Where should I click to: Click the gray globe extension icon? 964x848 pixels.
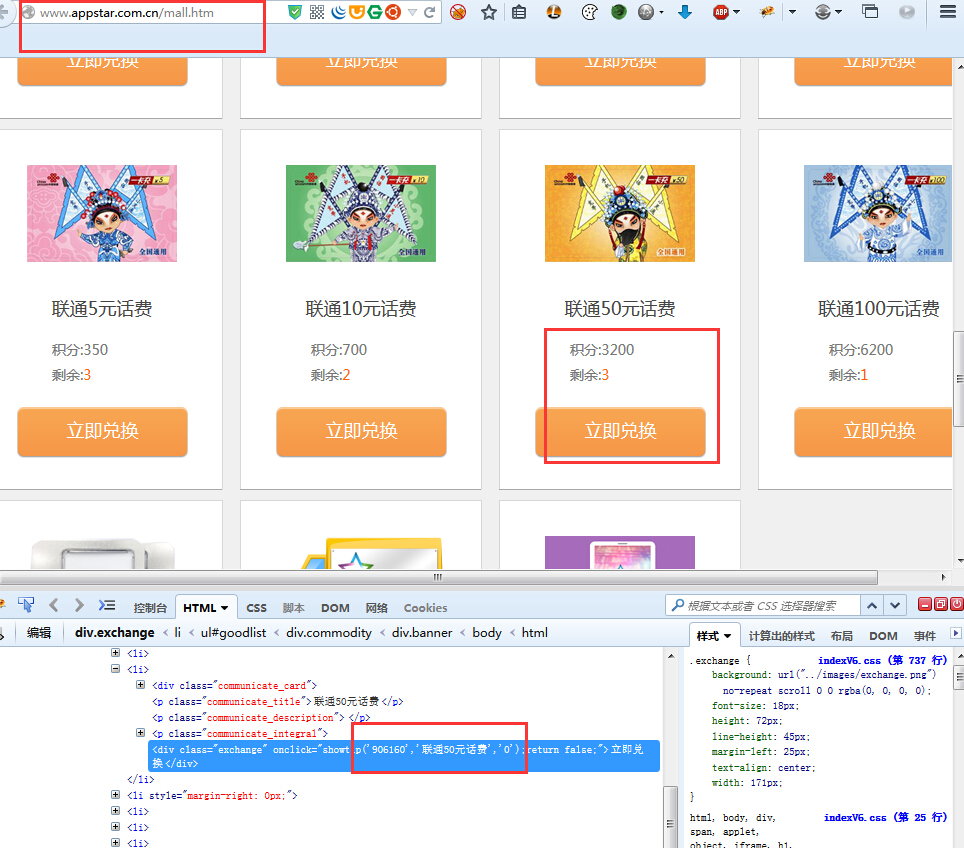pos(646,12)
